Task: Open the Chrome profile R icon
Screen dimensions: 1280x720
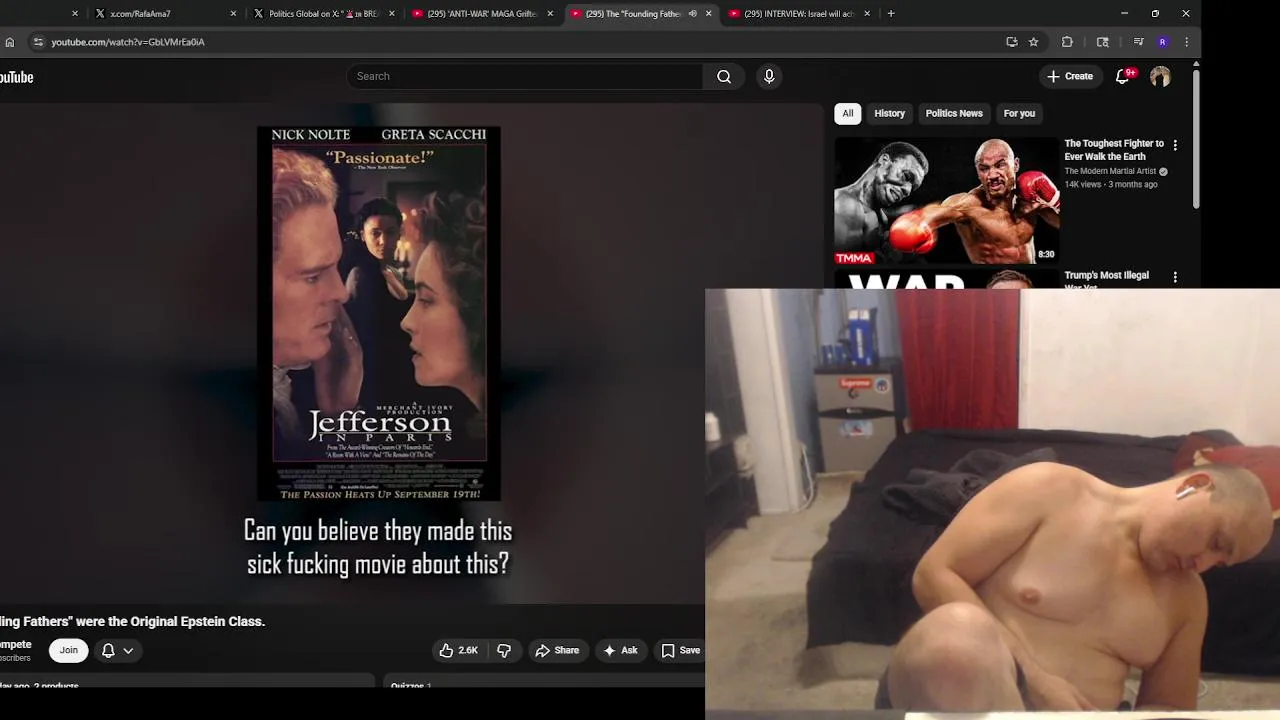Action: [1162, 42]
